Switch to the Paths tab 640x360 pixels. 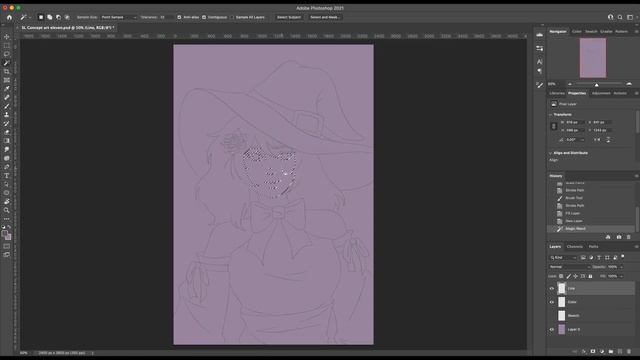tap(593, 247)
